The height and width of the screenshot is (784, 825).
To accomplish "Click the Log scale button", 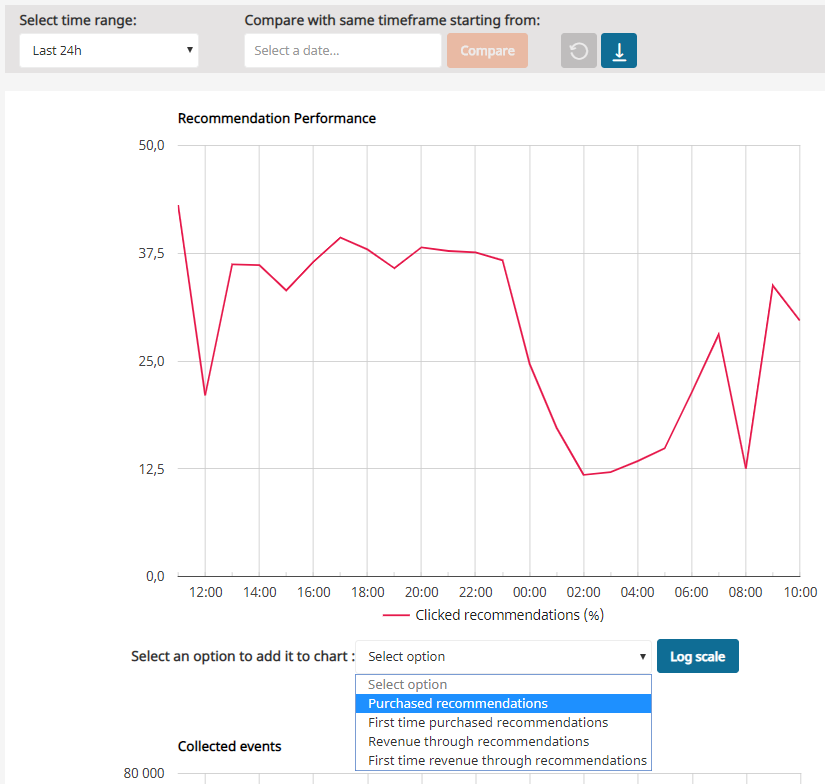I will click(x=698, y=656).
